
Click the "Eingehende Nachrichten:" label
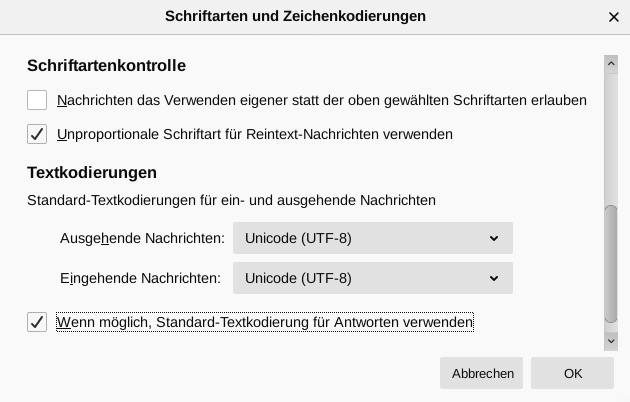(140, 278)
